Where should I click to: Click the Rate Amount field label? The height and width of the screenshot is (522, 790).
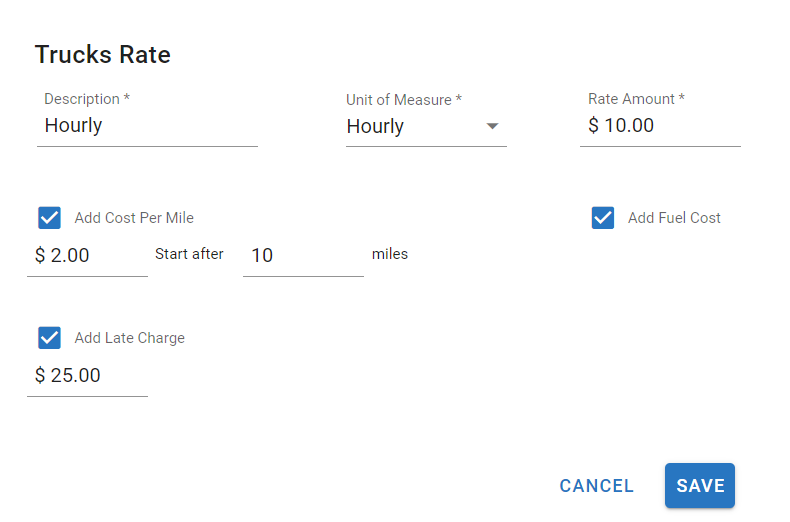pyautogui.click(x=636, y=99)
